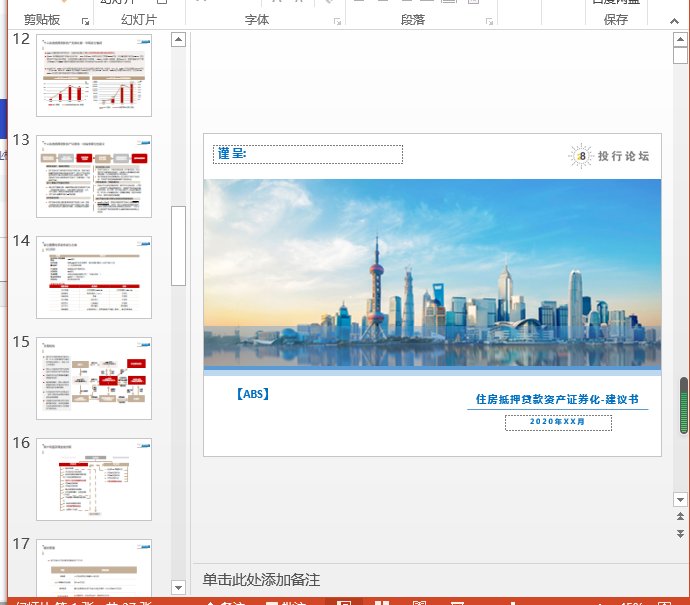Select the main editor vertical scrollbar thumb
690x605 pixels.
point(684,406)
